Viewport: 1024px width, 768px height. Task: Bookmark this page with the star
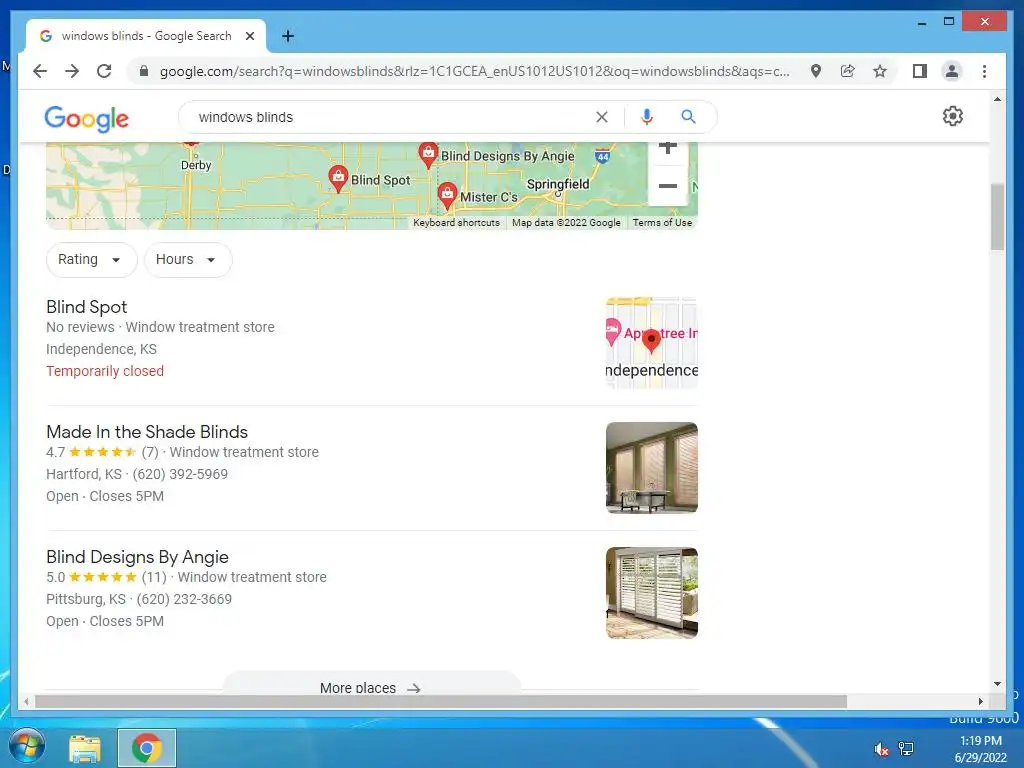(x=880, y=71)
